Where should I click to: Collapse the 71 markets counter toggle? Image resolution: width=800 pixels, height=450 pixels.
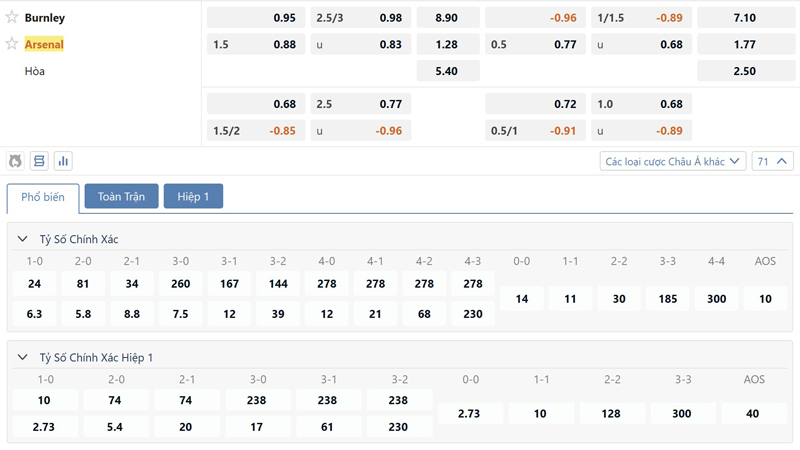tap(773, 161)
